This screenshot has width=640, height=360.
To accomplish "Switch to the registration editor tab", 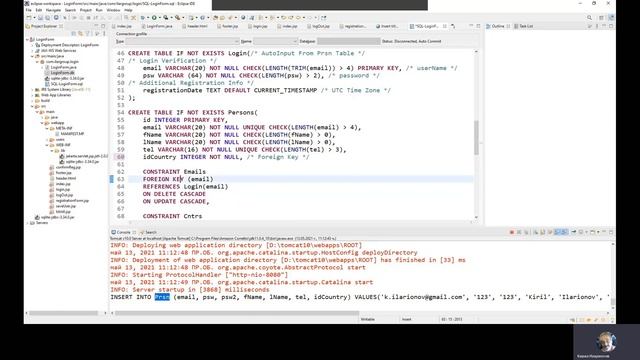I will tap(353, 26).
